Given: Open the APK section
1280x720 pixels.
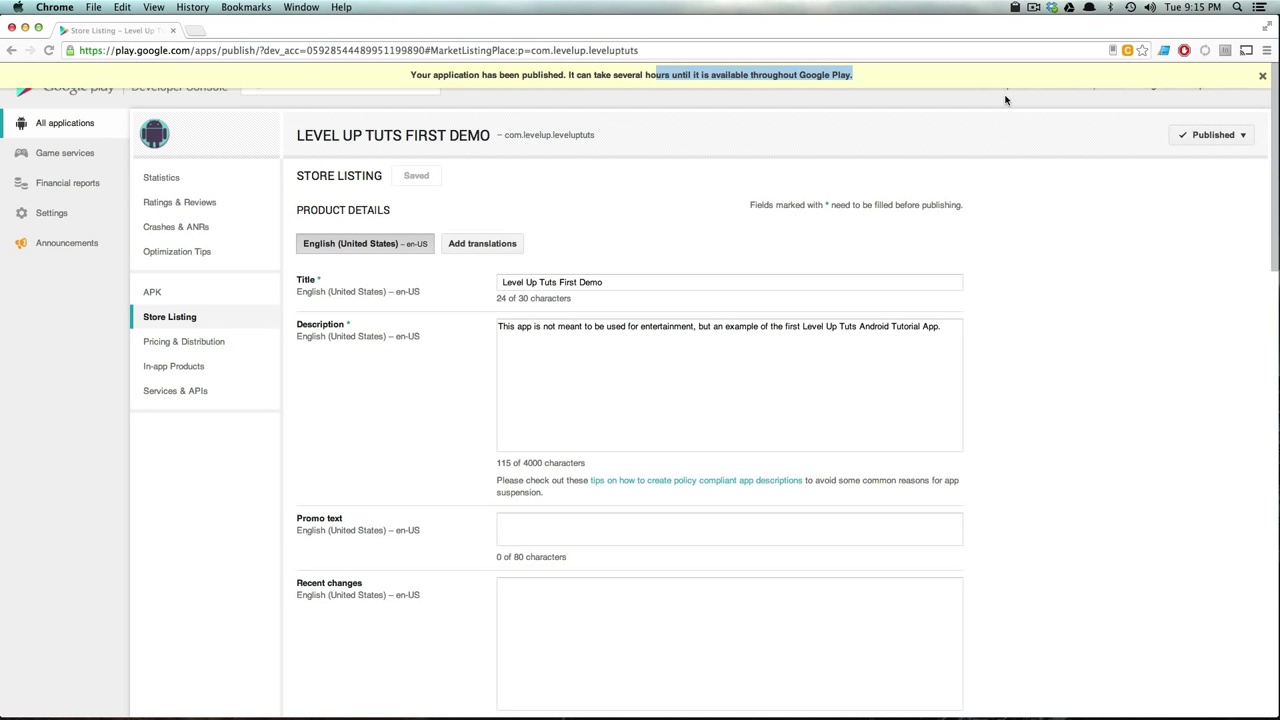Looking at the screenshot, I should [x=152, y=292].
